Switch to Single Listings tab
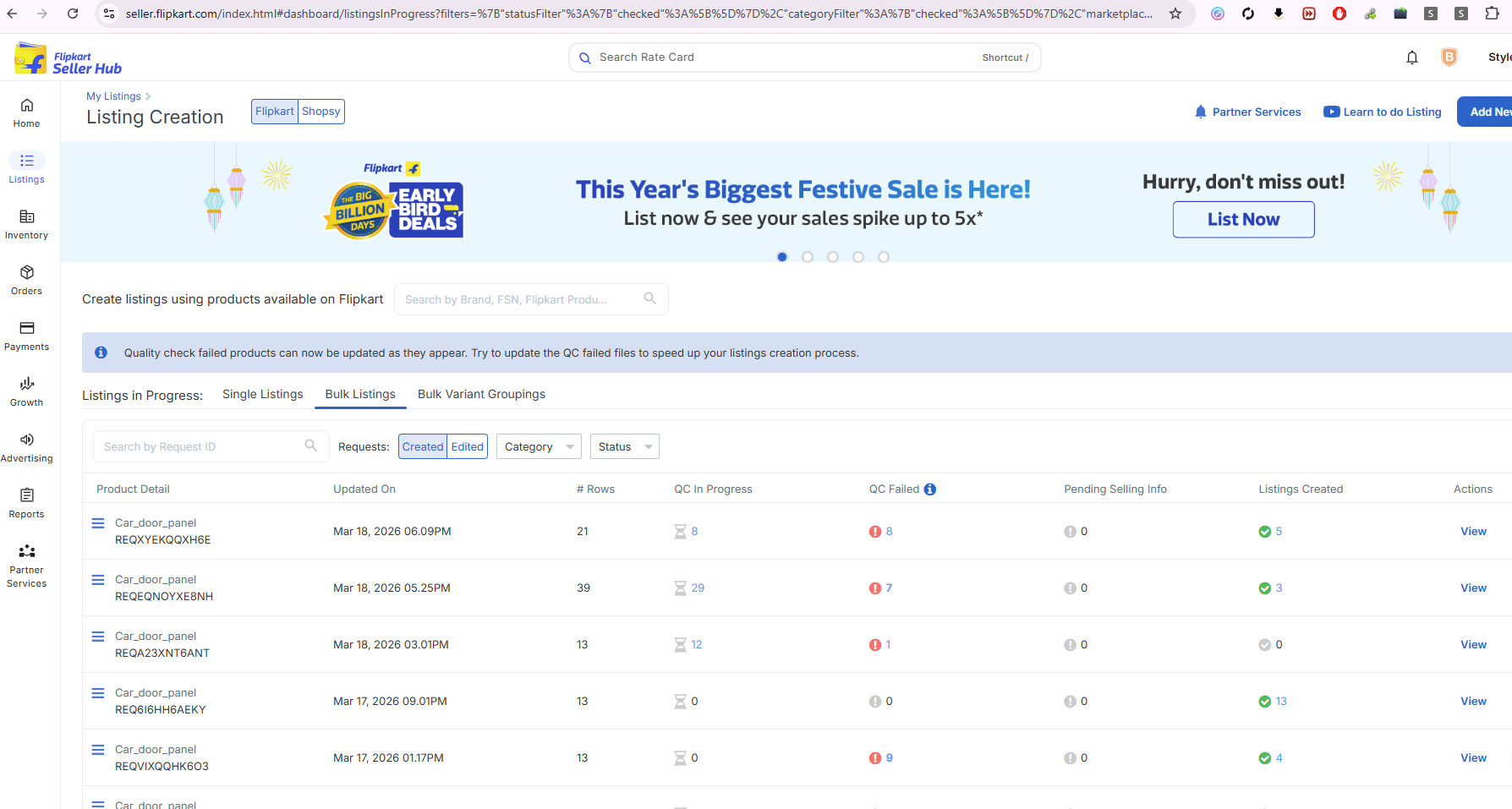Viewport: 1512px width, 809px height. [263, 394]
